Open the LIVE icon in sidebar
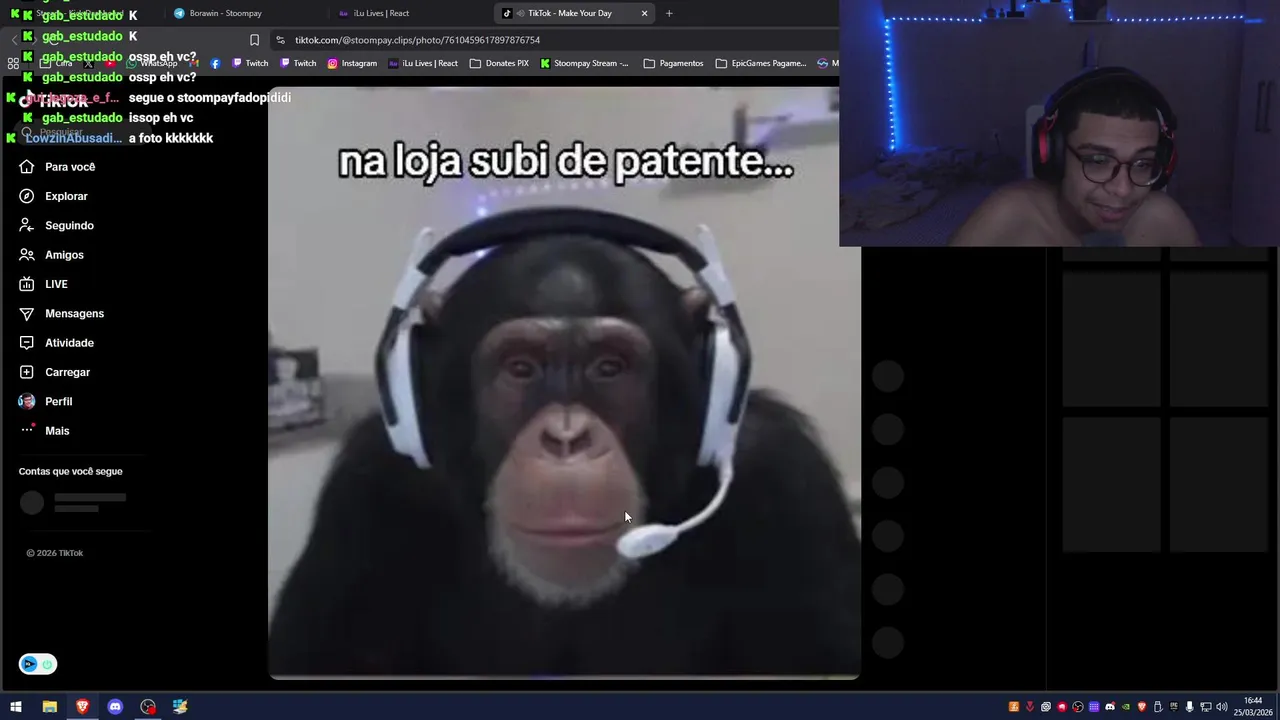This screenshot has width=1280, height=720. coord(27,284)
